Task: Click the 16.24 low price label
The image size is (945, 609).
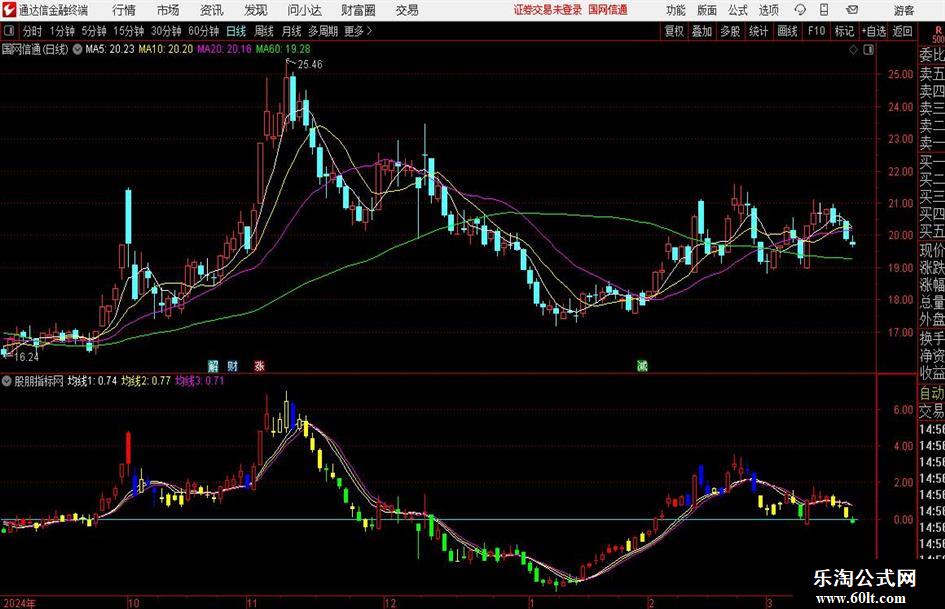Action: tap(26, 357)
